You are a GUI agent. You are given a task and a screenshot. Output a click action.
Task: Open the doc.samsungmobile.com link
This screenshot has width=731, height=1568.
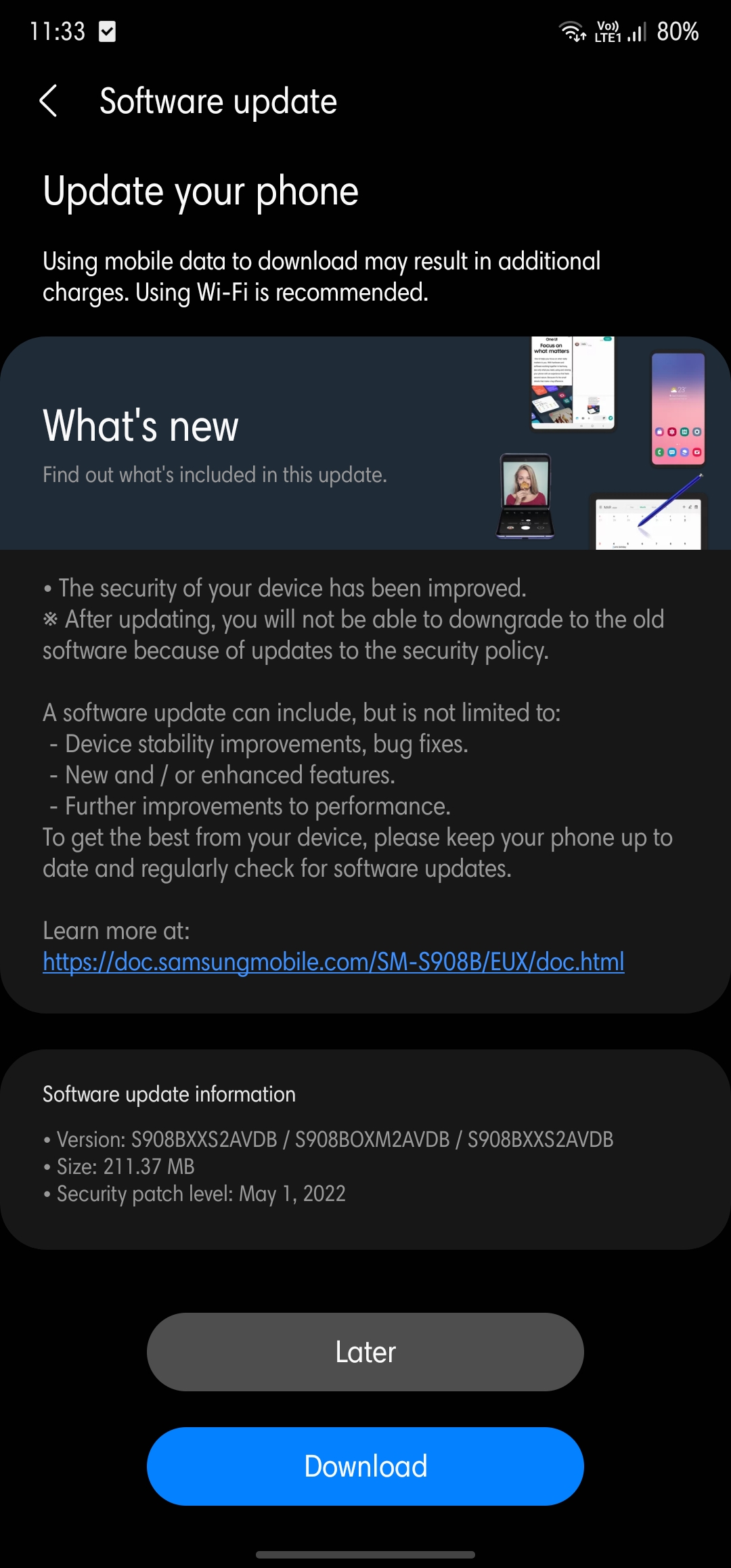334,961
